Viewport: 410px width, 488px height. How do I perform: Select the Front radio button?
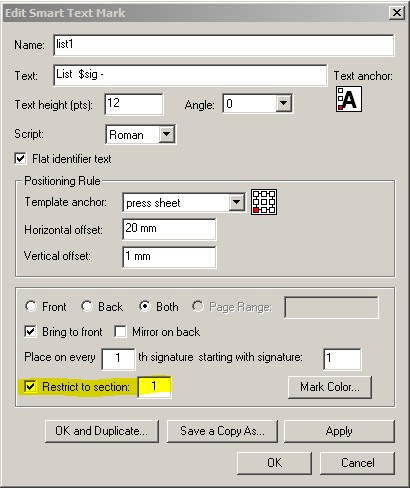(31, 306)
